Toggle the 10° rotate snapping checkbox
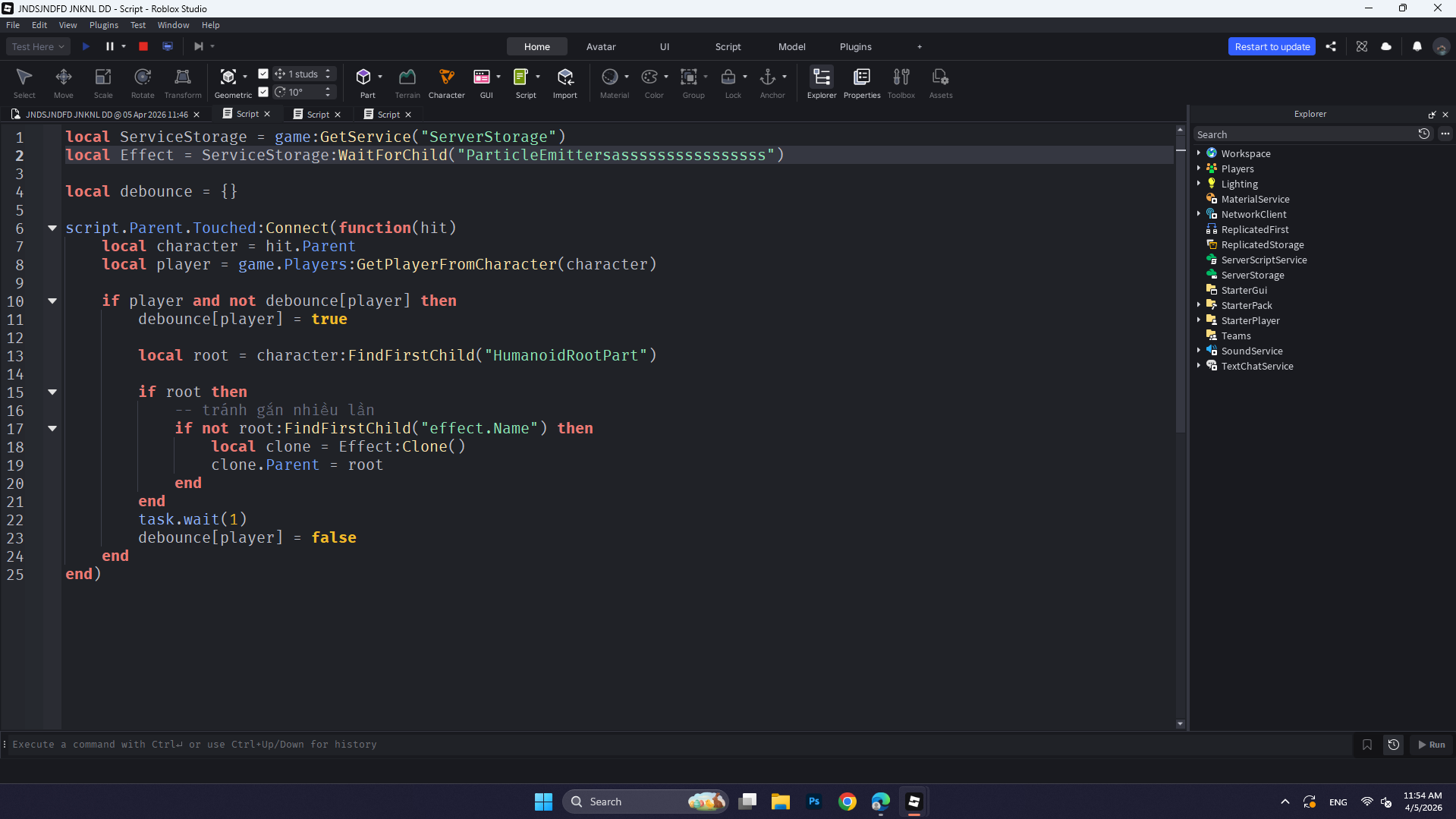The height and width of the screenshot is (819, 1456). pos(263,92)
